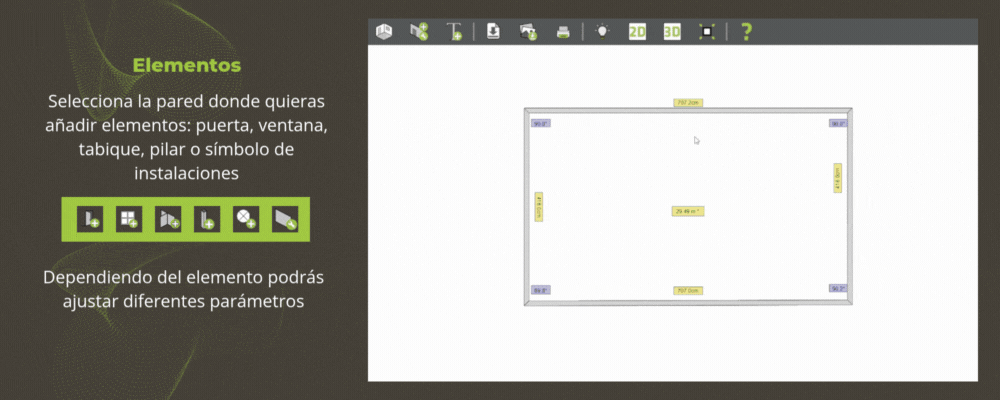Click the room area label in center
The image size is (1000, 400).
688,211
